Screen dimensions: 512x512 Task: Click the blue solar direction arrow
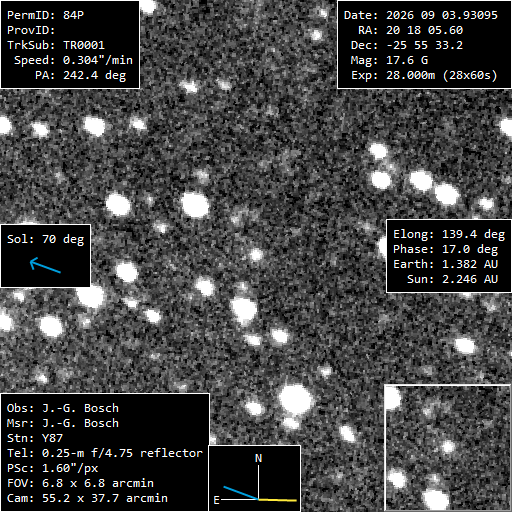pyautogui.click(x=45, y=265)
